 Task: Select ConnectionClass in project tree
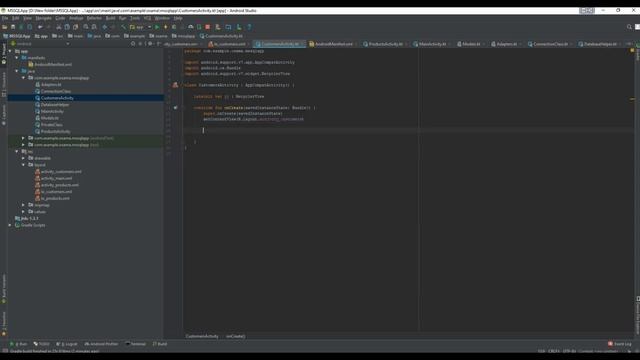point(56,91)
